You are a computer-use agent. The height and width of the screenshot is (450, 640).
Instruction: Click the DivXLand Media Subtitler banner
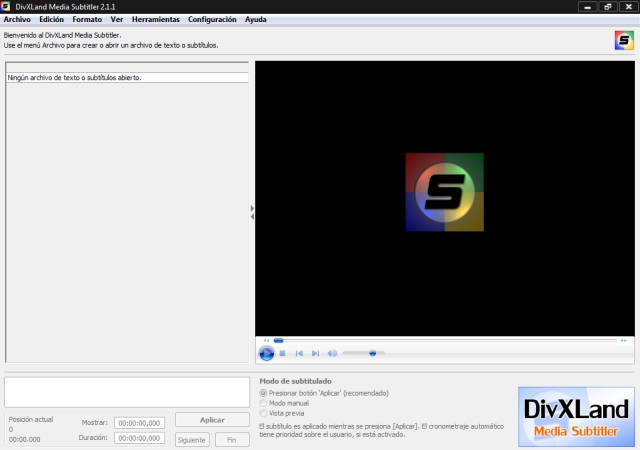click(576, 417)
